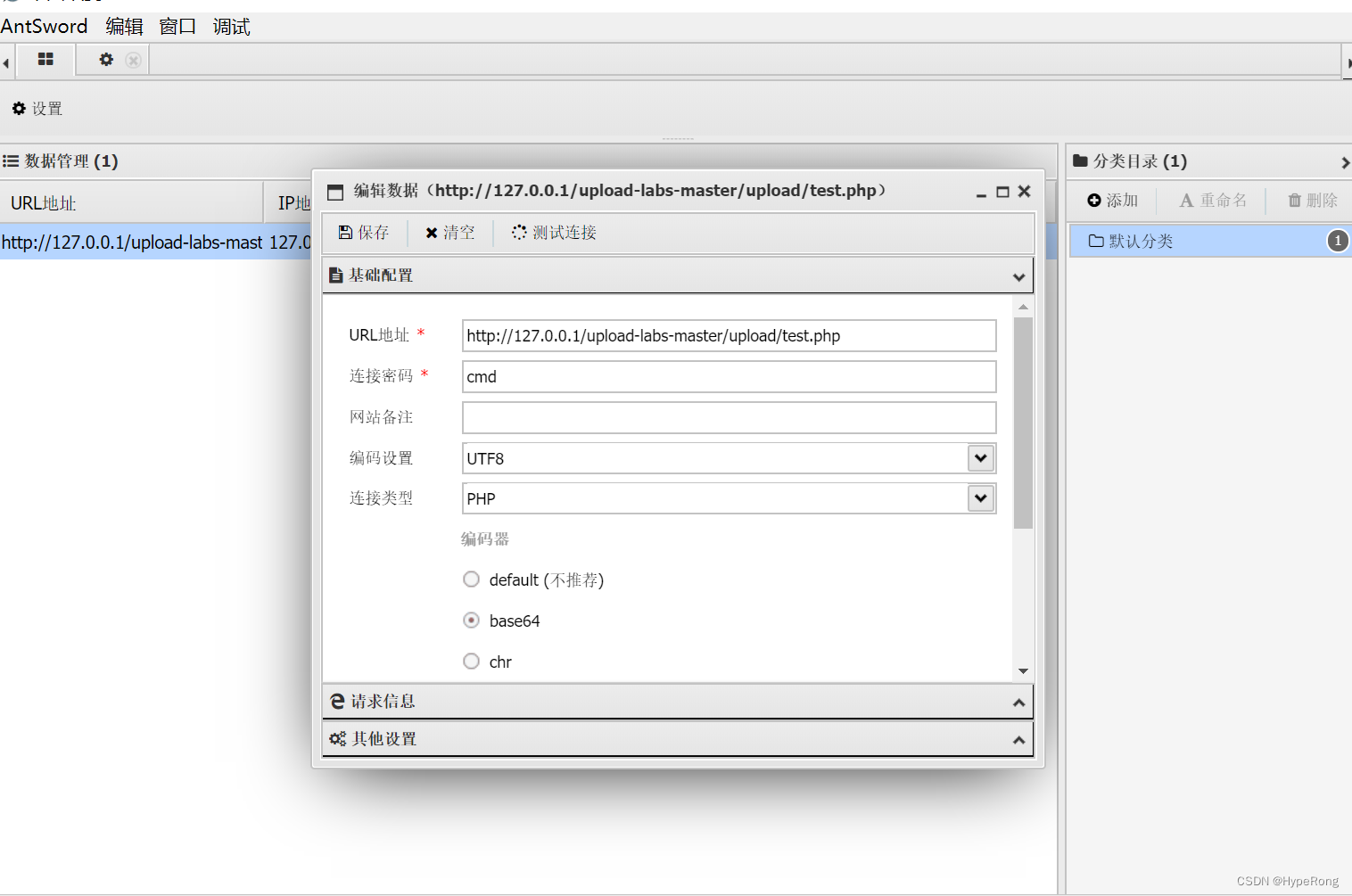Select the http://127.0.0.1/upload-labs-mast data row
Image resolution: width=1352 pixels, height=896 pixels.
tap(155, 242)
